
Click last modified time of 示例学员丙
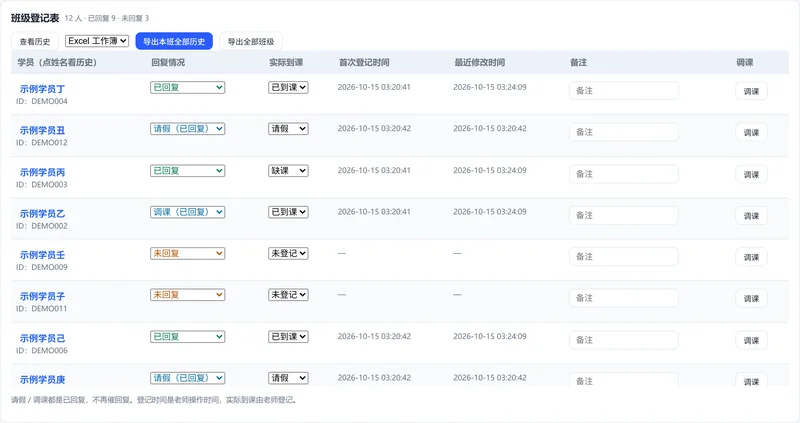click(490, 170)
